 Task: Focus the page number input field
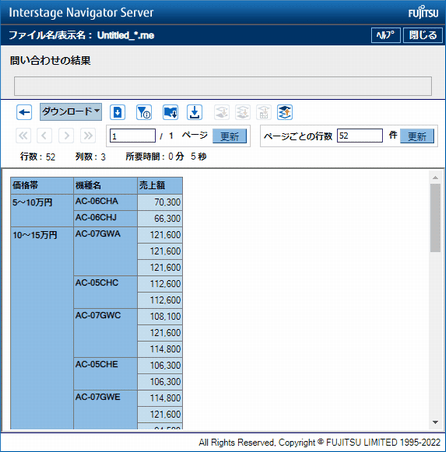pyautogui.click(x=133, y=136)
